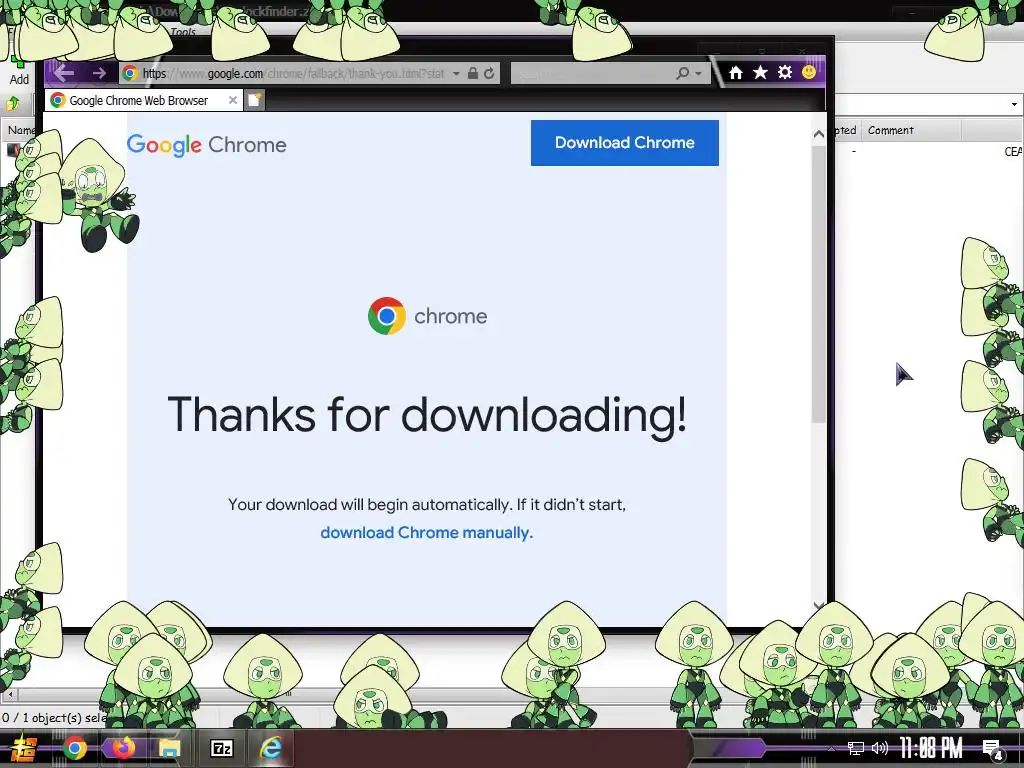Click the up-folder icon in 7-Zip

click(x=12, y=103)
